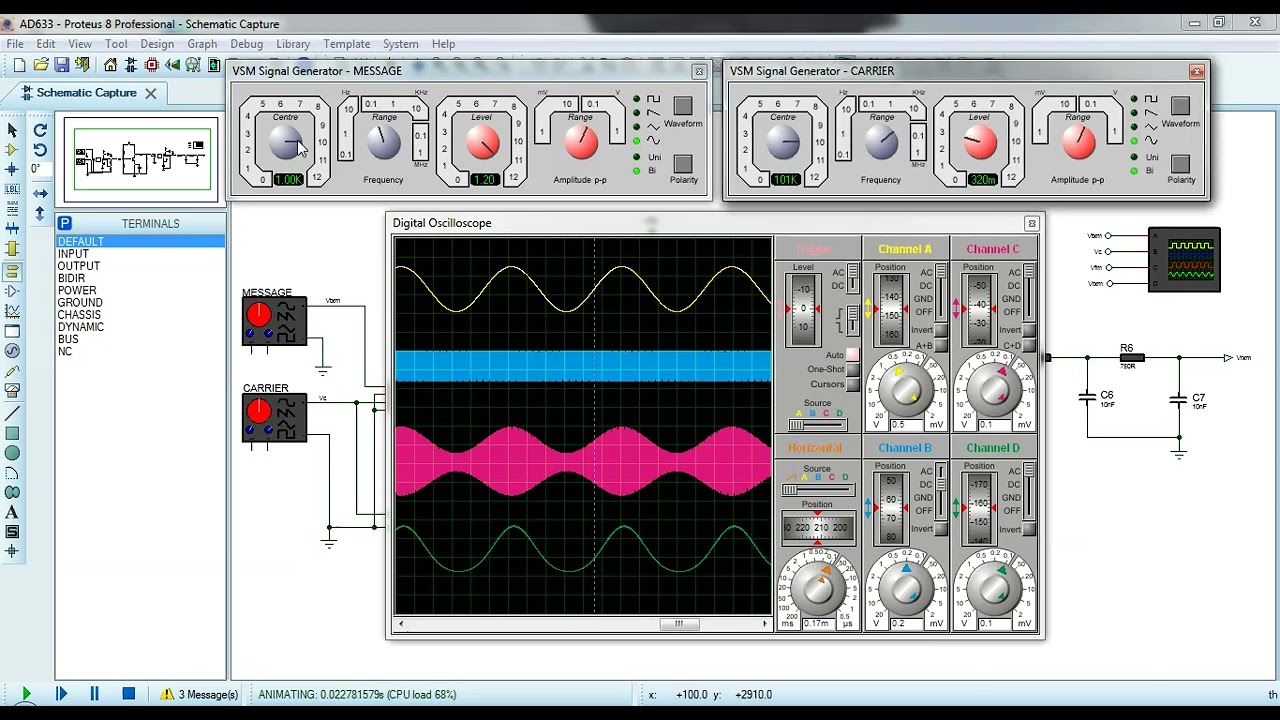This screenshot has width=1280, height=720.
Task: Open the File menu
Action: point(15,44)
